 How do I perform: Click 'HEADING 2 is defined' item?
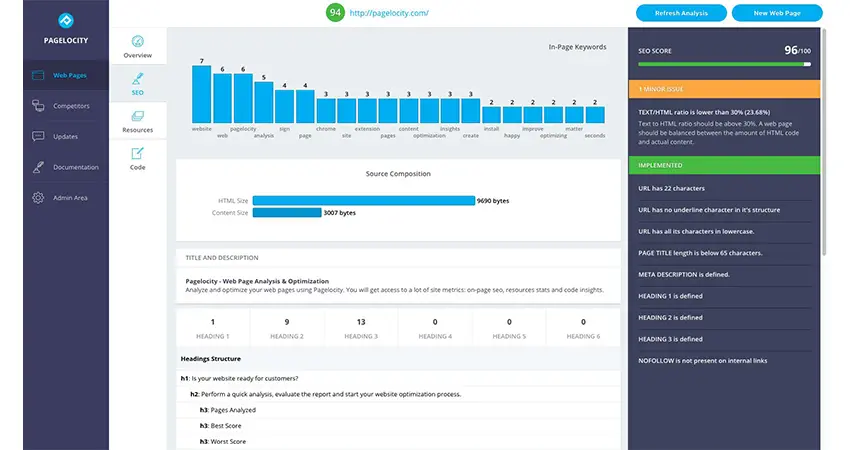[670, 318]
